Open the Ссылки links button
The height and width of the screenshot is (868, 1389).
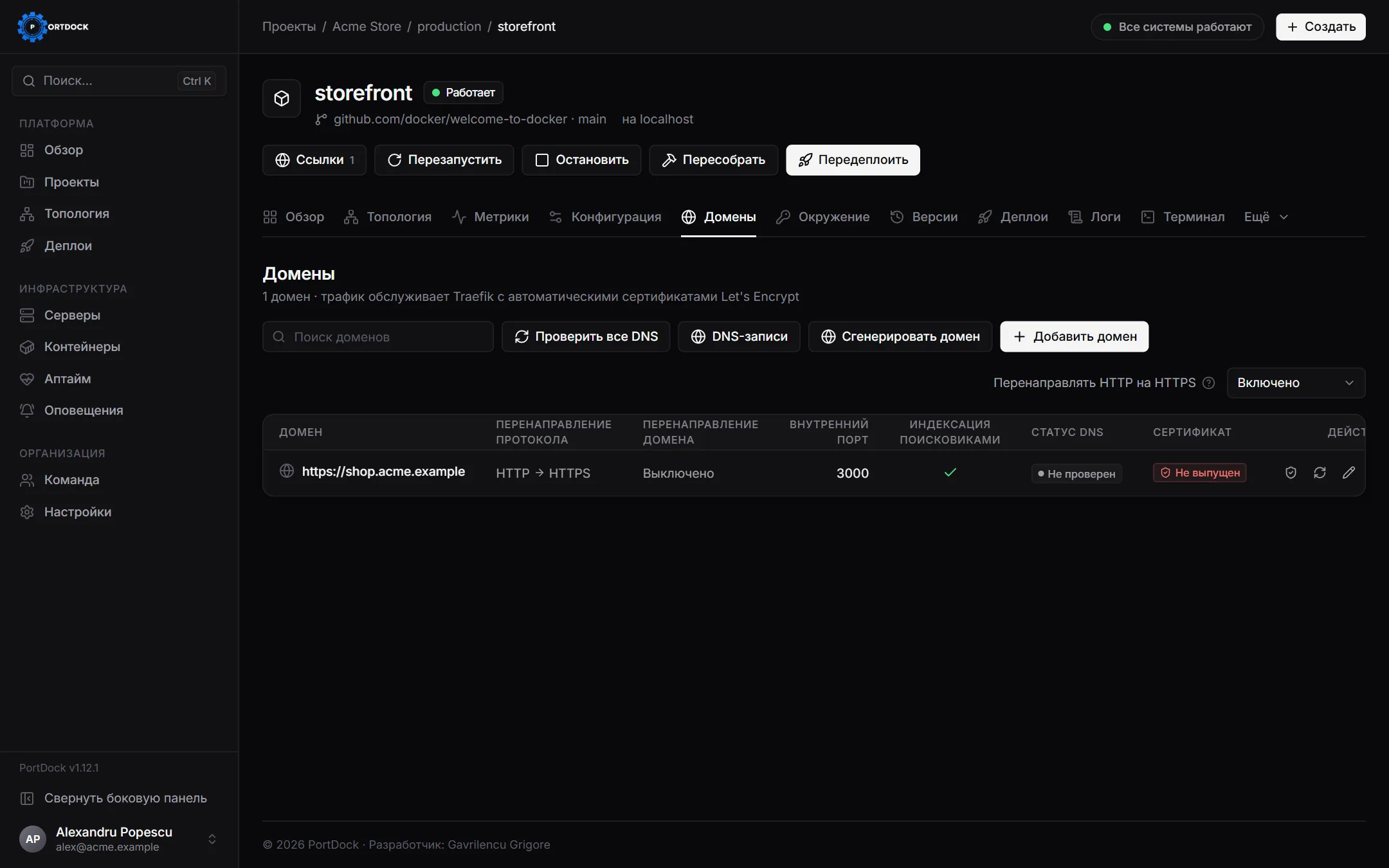click(x=314, y=160)
